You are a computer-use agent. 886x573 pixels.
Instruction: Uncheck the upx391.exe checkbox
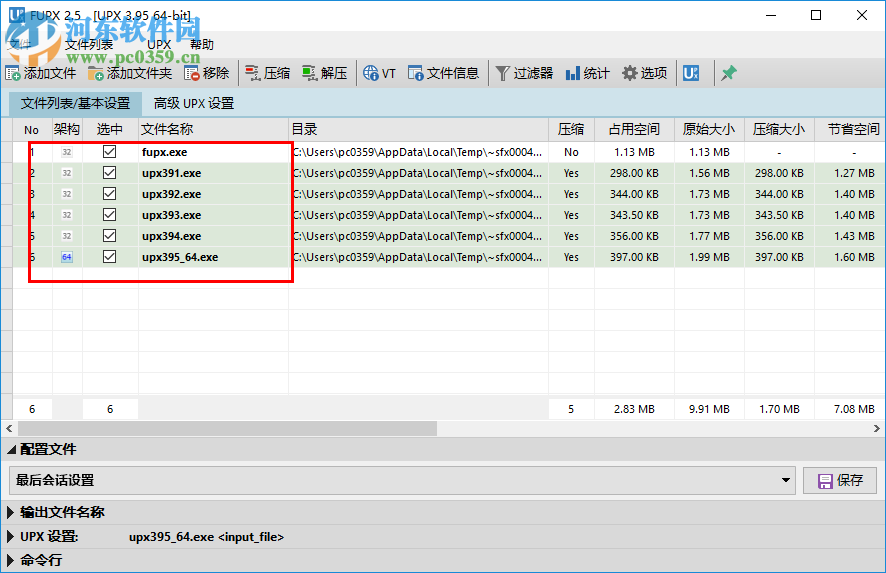pos(110,172)
